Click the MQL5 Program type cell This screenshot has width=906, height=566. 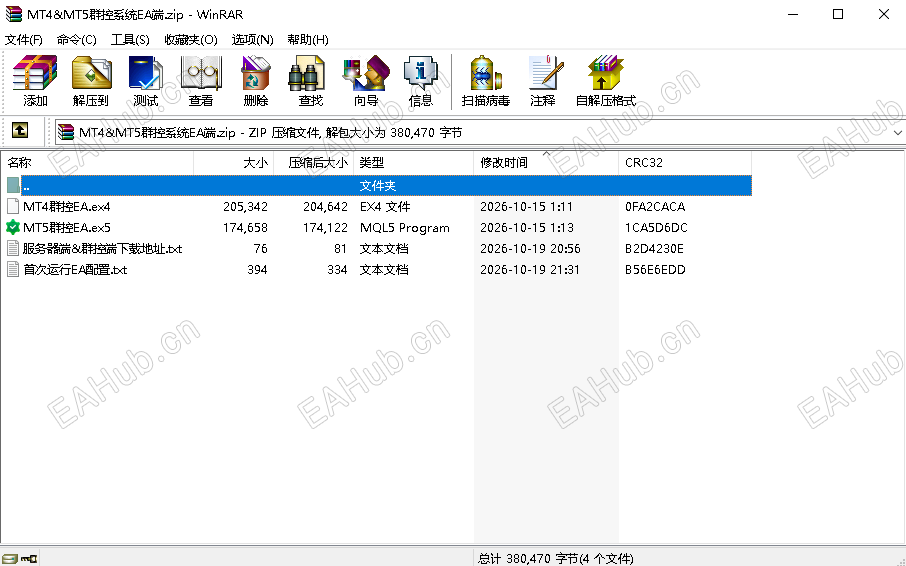[404, 228]
